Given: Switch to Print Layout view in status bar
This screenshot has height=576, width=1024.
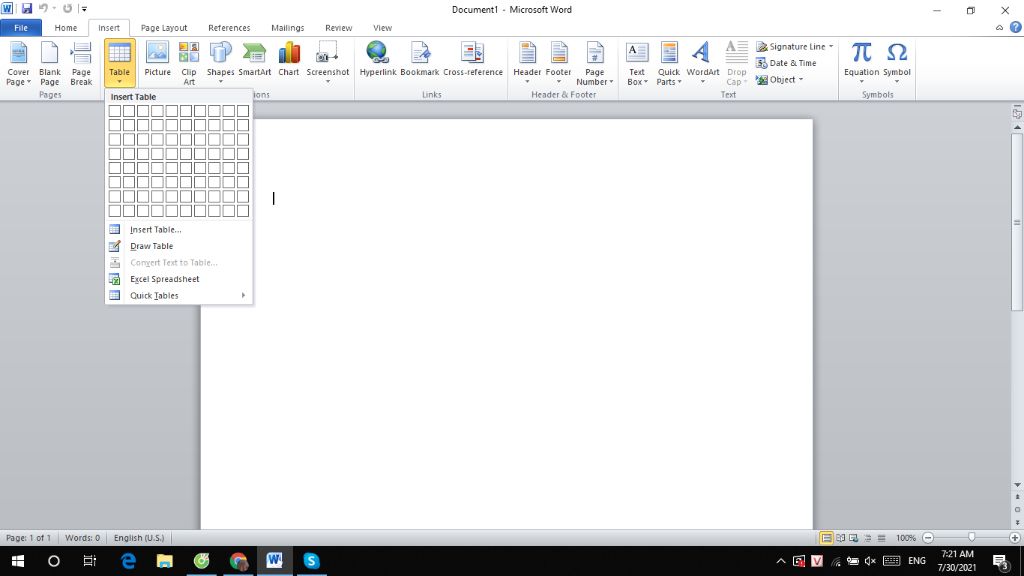Looking at the screenshot, I should click(x=826, y=538).
